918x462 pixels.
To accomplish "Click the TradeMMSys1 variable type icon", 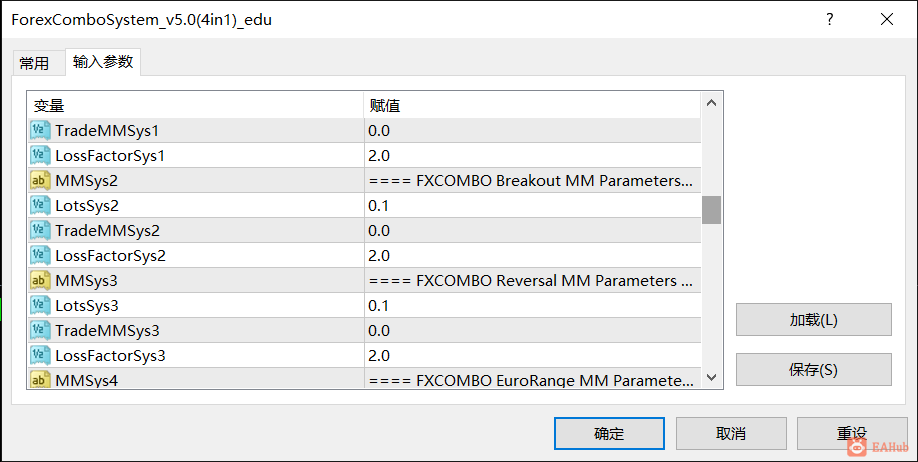I will pos(40,130).
